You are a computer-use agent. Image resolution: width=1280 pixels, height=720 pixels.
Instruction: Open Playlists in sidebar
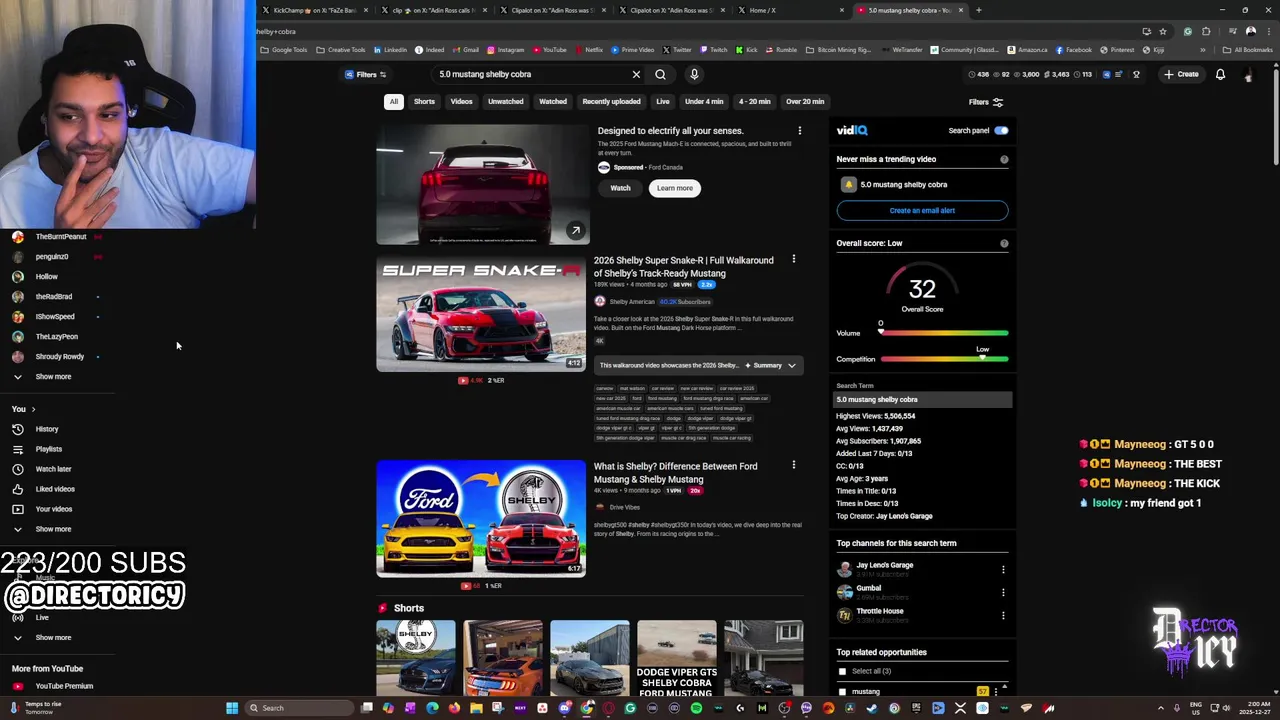pyautogui.click(x=48, y=449)
